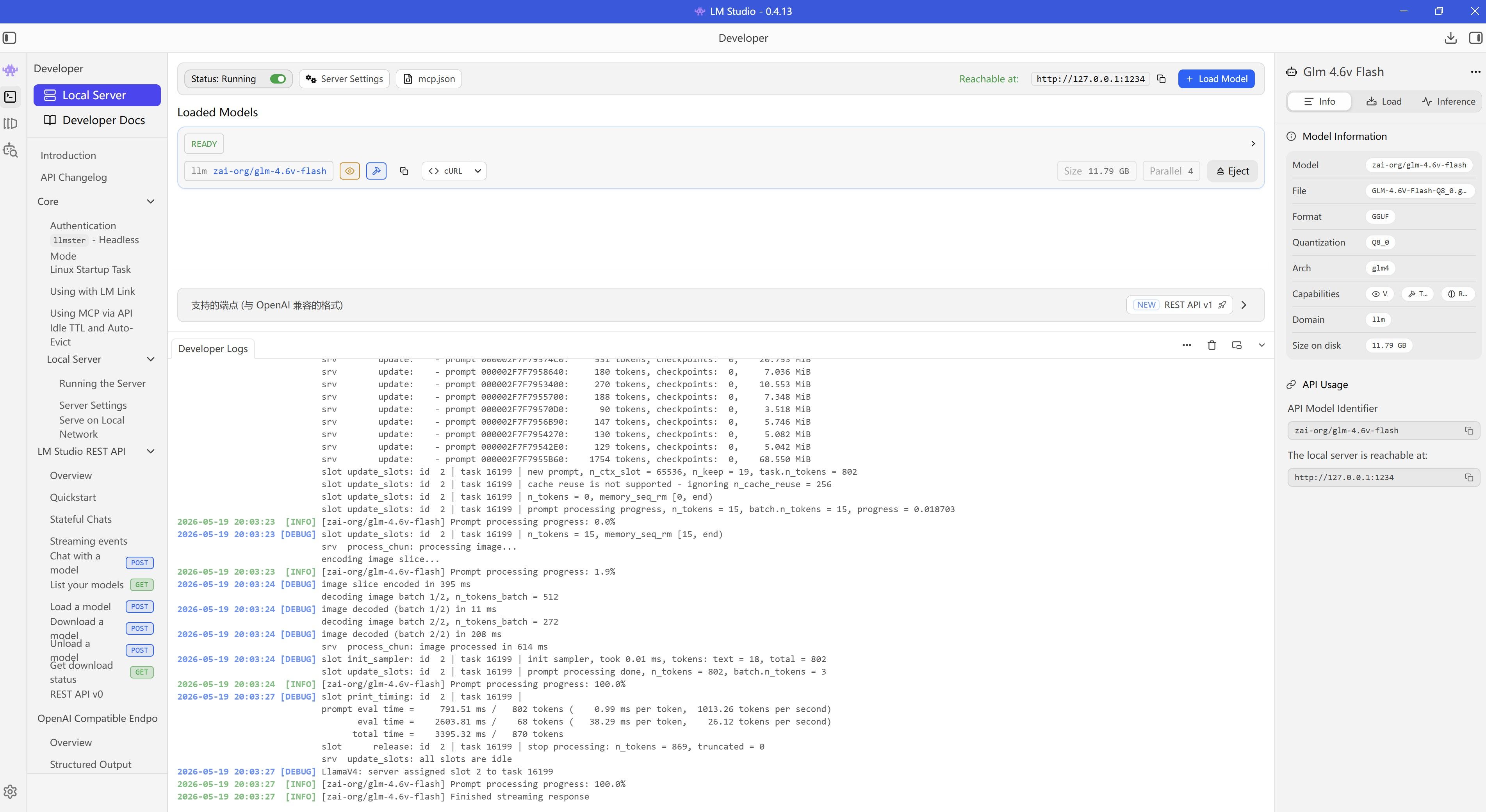This screenshot has height=812, width=1486.
Task: Select the Developer Logs tab
Action: pyautogui.click(x=213, y=348)
